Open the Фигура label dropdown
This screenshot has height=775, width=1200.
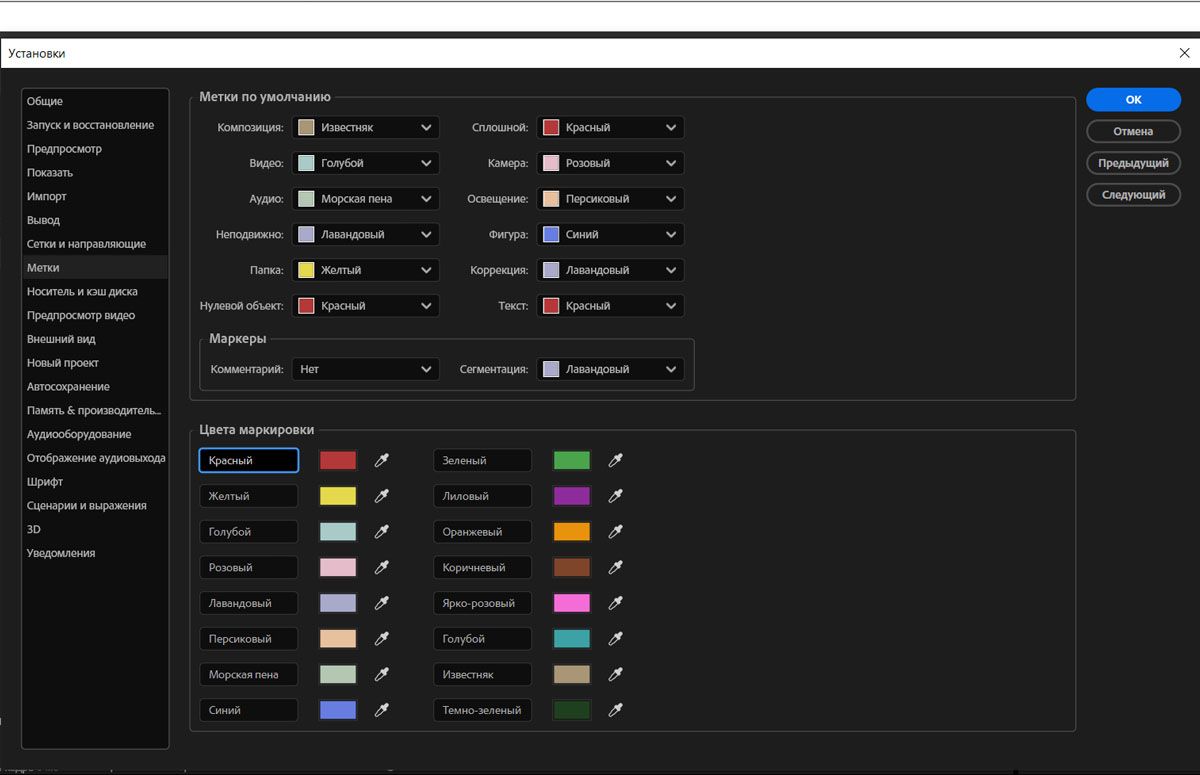coord(611,234)
